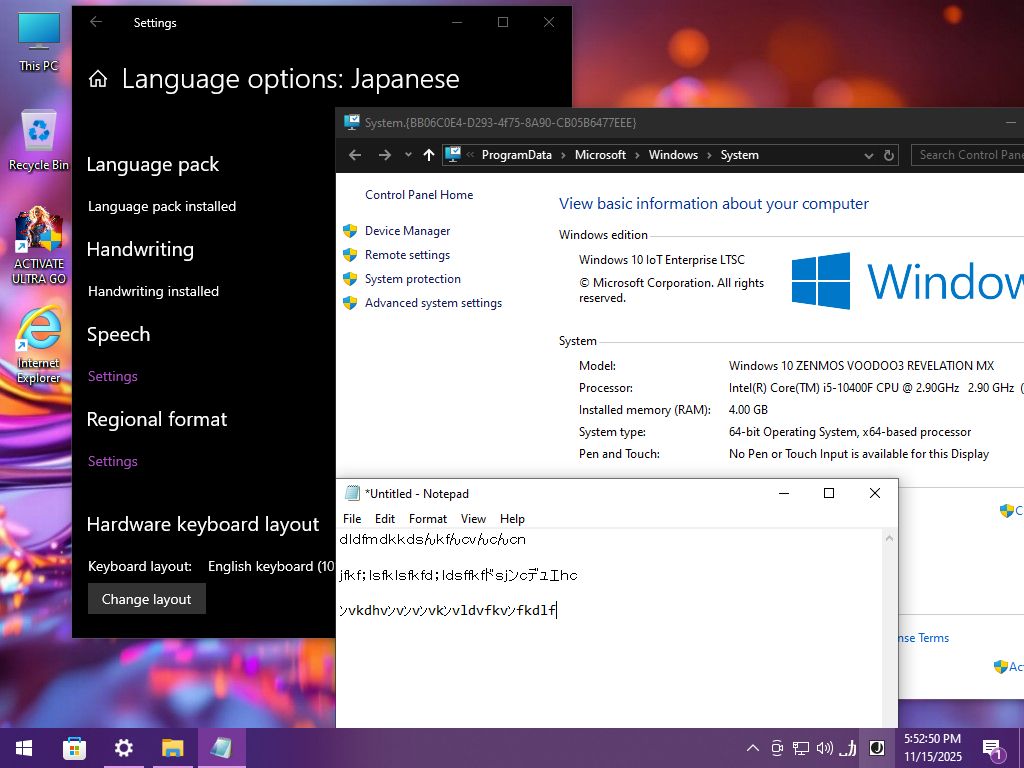Select Windows breadcrumb in address bar

[673, 155]
